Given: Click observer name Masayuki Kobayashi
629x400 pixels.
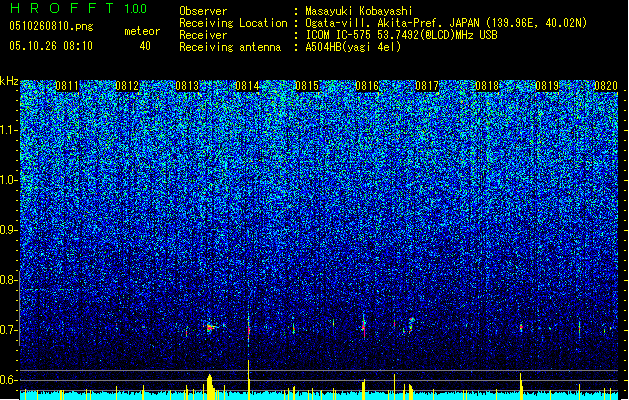Looking at the screenshot, I should (359, 11).
